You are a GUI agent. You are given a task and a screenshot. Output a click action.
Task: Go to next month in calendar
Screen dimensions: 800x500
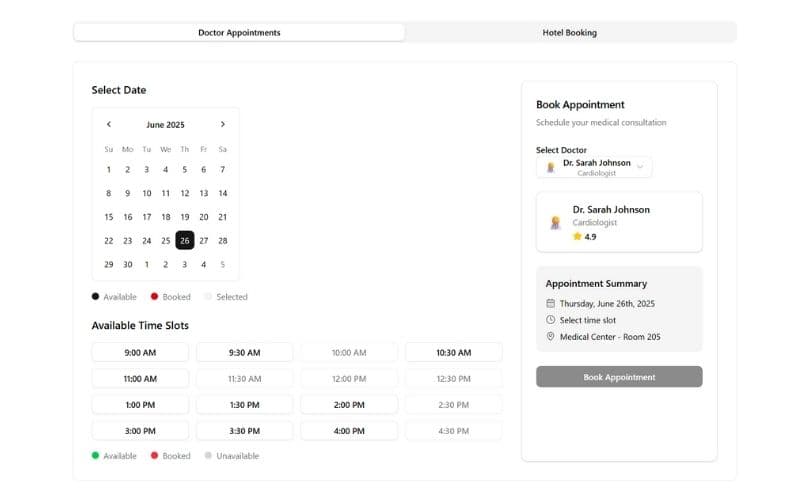click(x=222, y=124)
